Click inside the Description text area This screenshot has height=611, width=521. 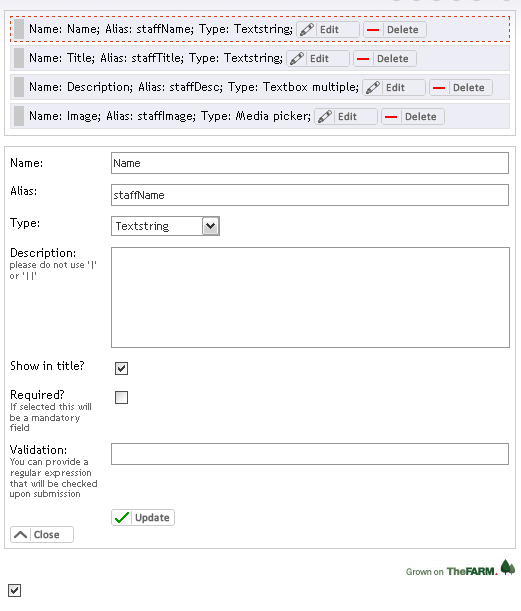click(310, 297)
